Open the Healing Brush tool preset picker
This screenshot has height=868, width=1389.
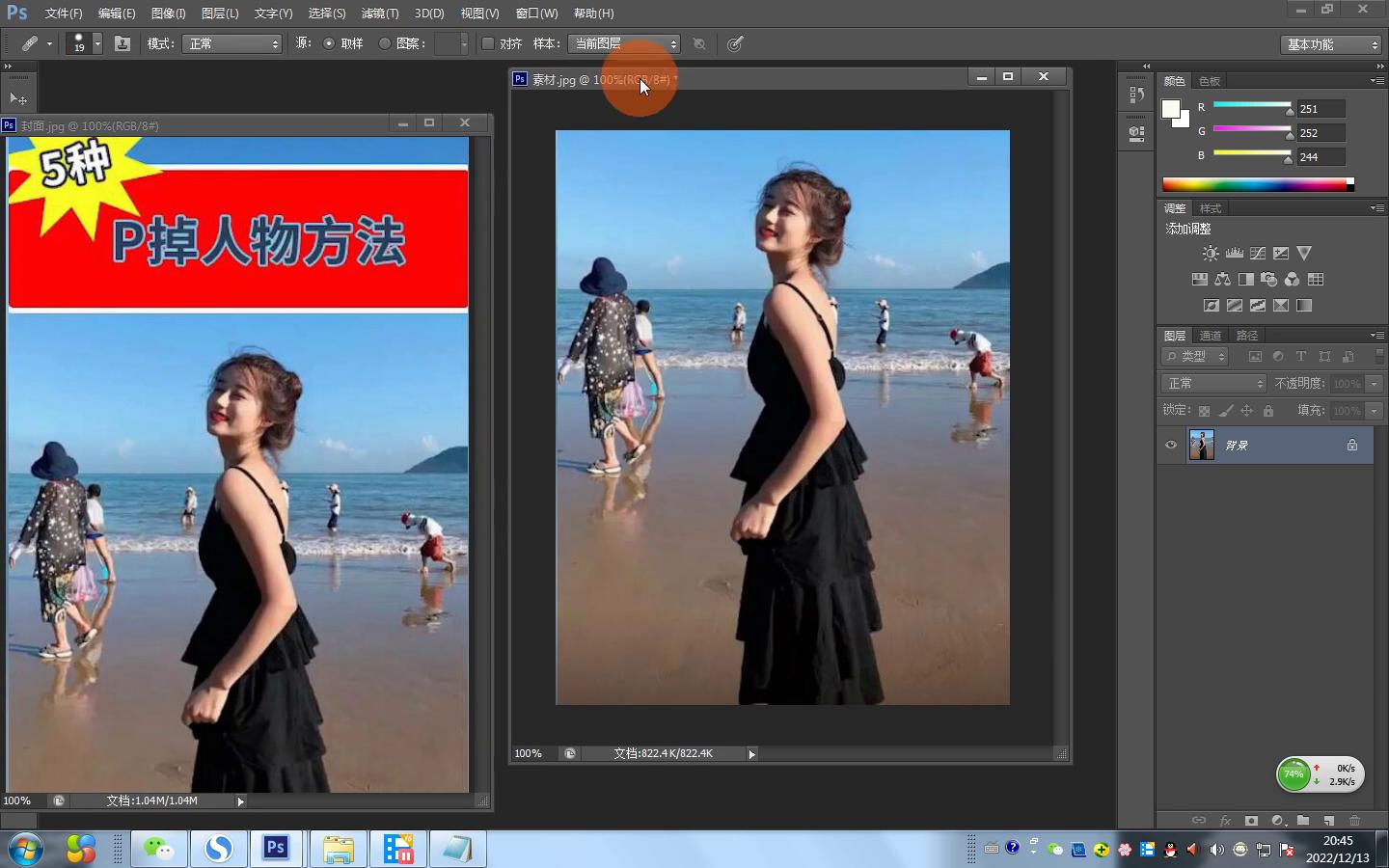pos(37,43)
